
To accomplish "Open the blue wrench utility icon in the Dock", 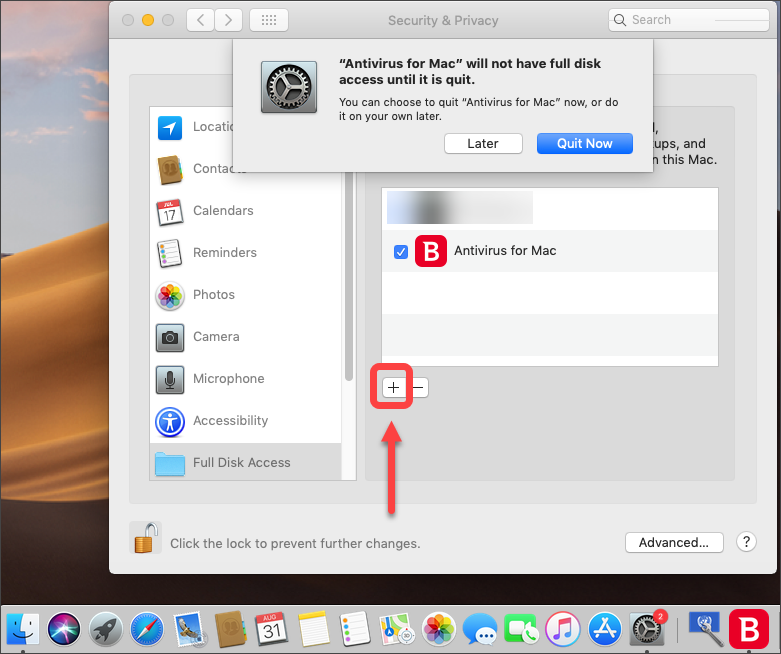I will coord(706,629).
